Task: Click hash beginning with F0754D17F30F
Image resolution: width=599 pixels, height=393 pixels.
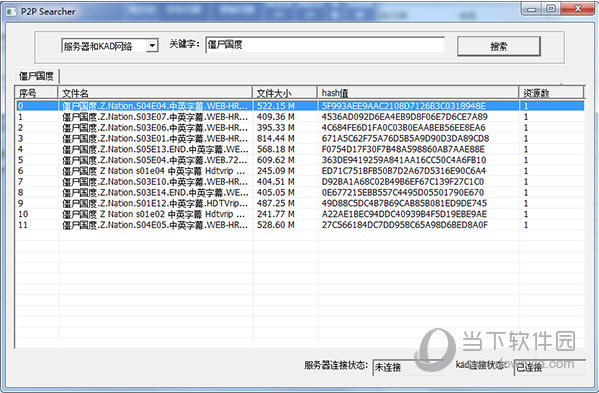Action: coord(403,149)
